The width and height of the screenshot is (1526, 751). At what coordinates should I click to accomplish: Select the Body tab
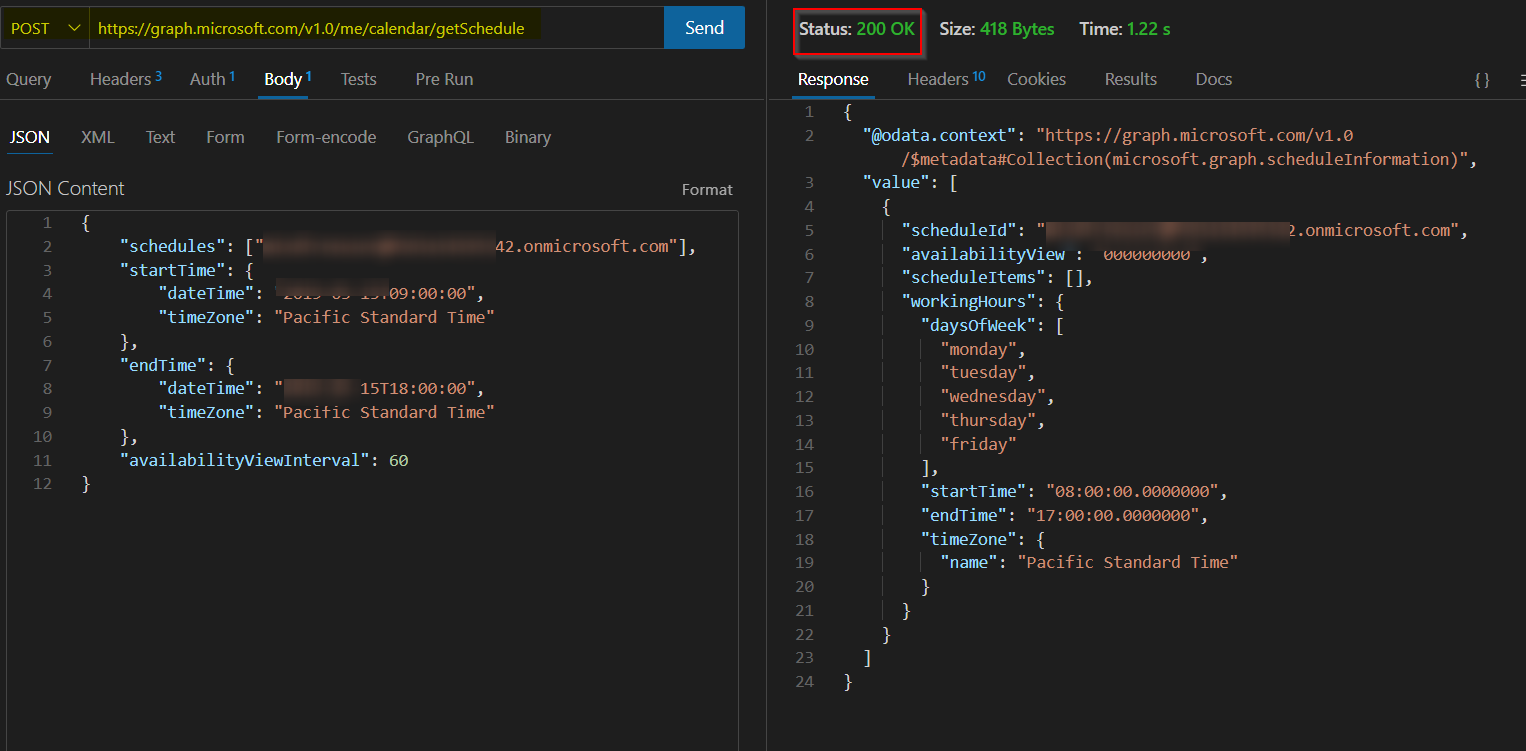[x=288, y=79]
